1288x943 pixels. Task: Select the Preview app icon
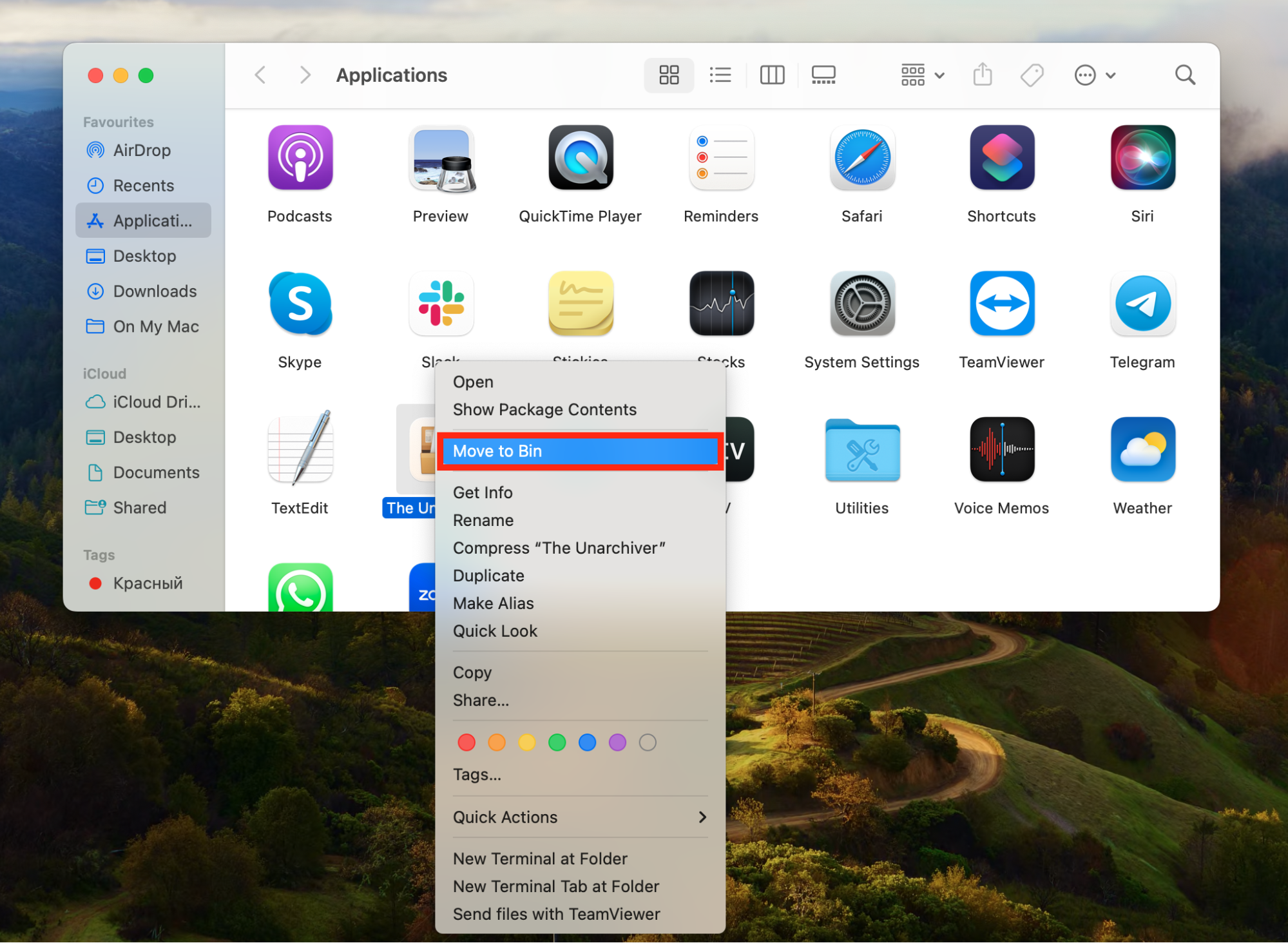click(441, 159)
